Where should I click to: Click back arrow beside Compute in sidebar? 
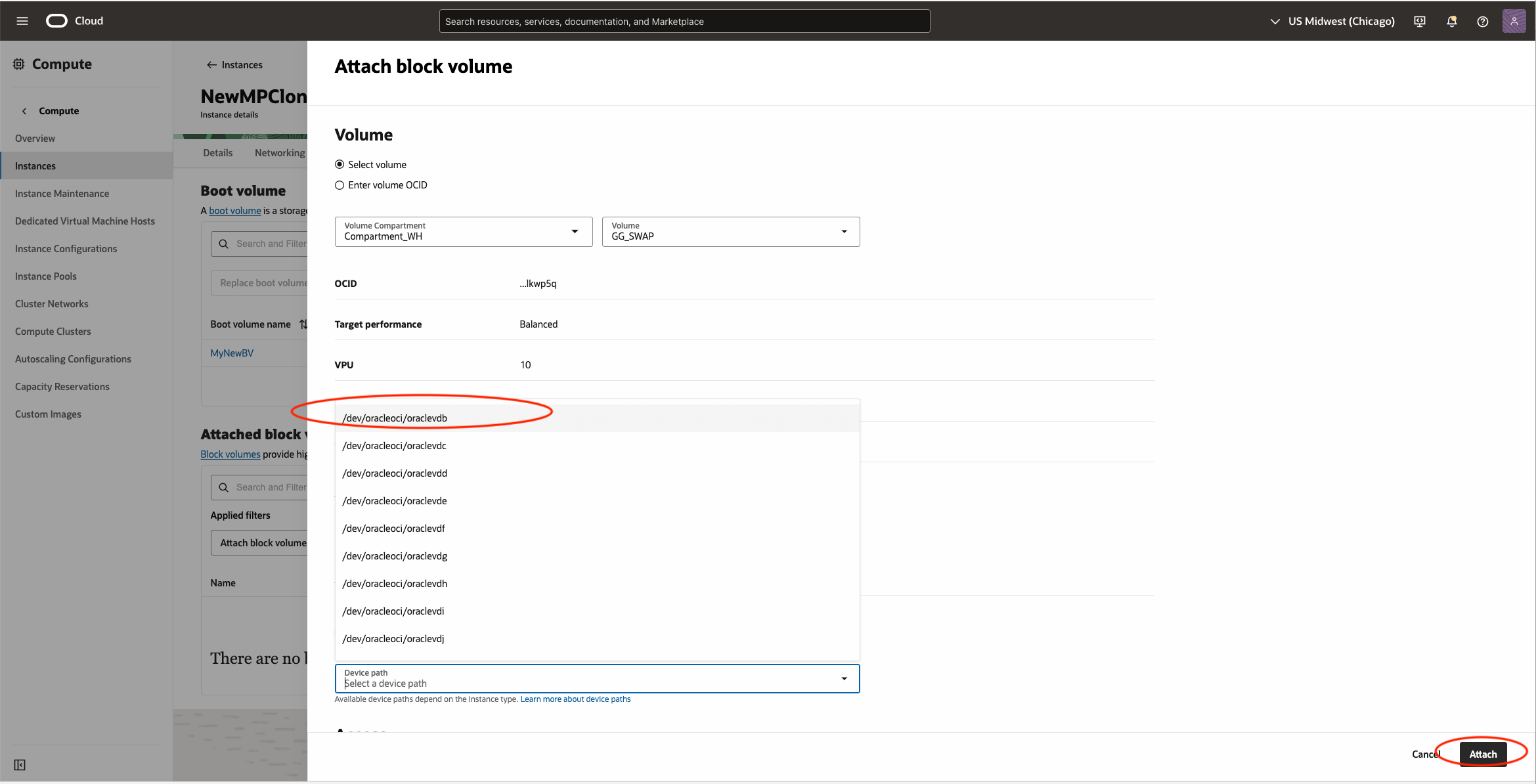(24, 111)
